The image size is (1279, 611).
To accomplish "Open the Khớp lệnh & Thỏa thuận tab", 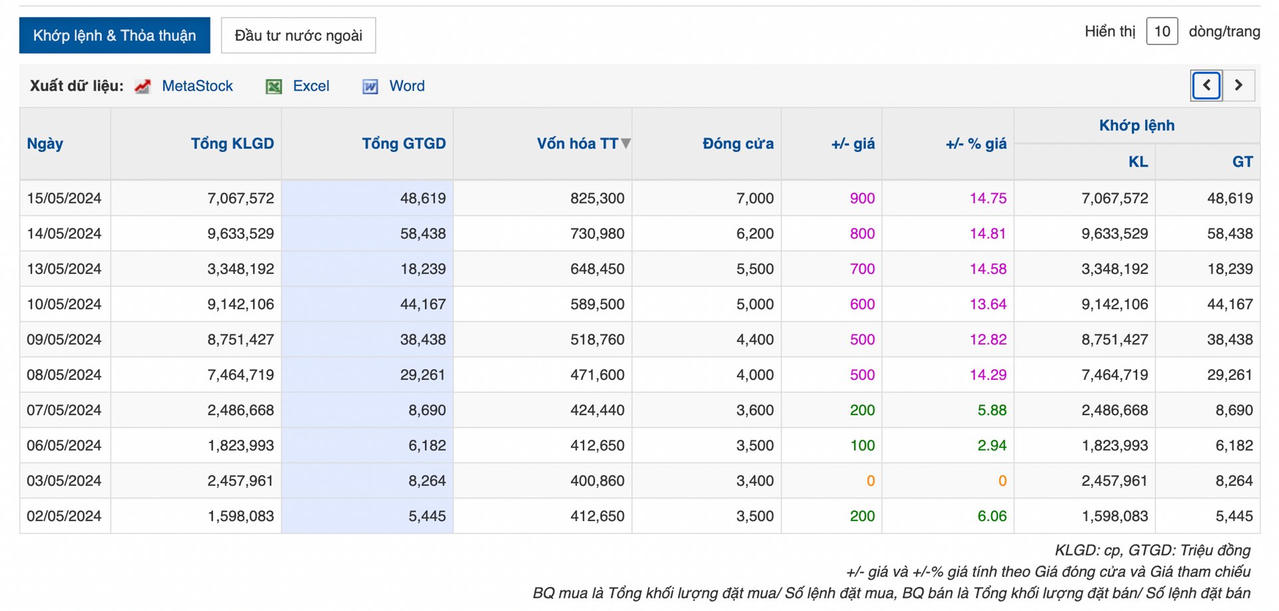I will 114,36.
